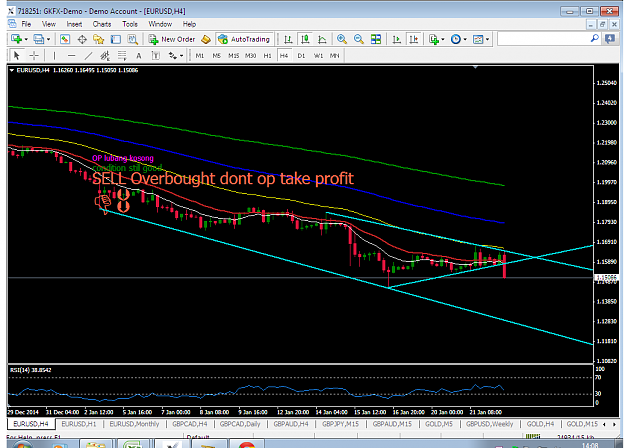This screenshot has height=448, width=625.
Task: Click the Tile Windows icon
Action: pos(376,39)
